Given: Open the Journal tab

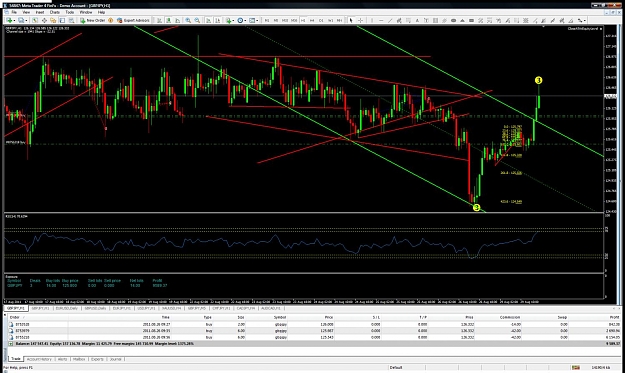Looking at the screenshot, I should tap(115, 359).
